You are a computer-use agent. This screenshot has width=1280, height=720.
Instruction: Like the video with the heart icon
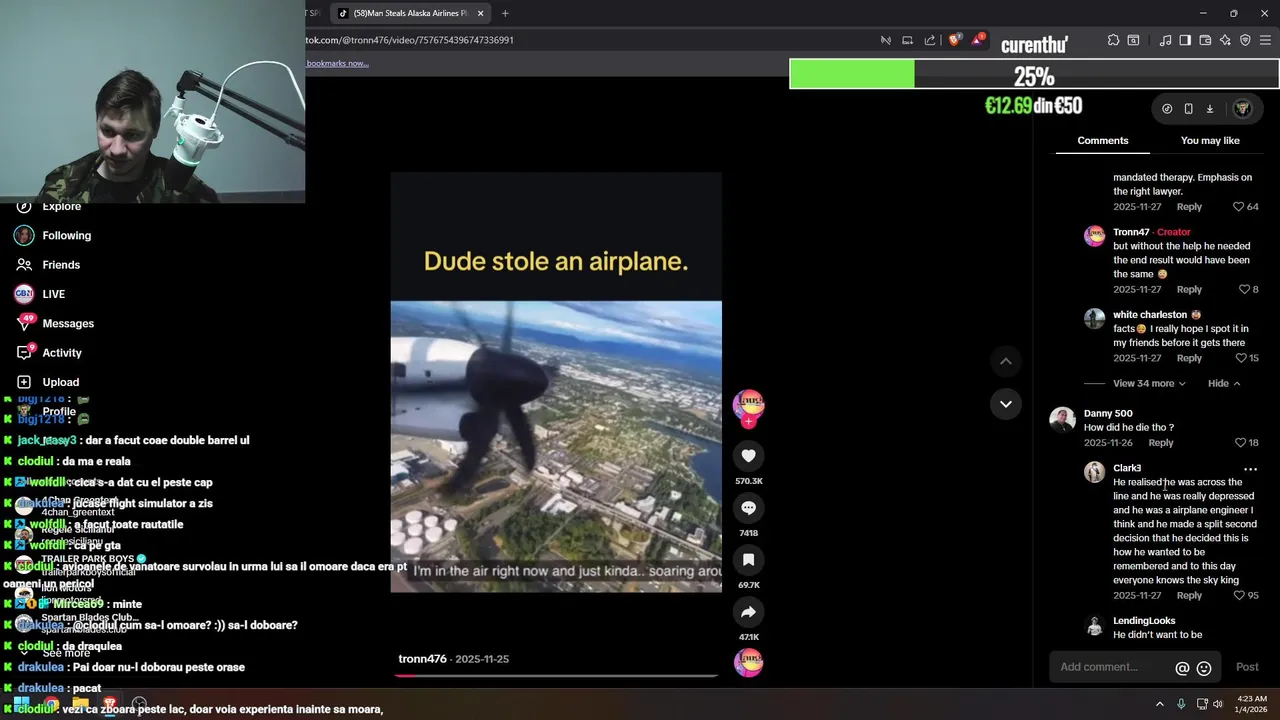[x=748, y=456]
